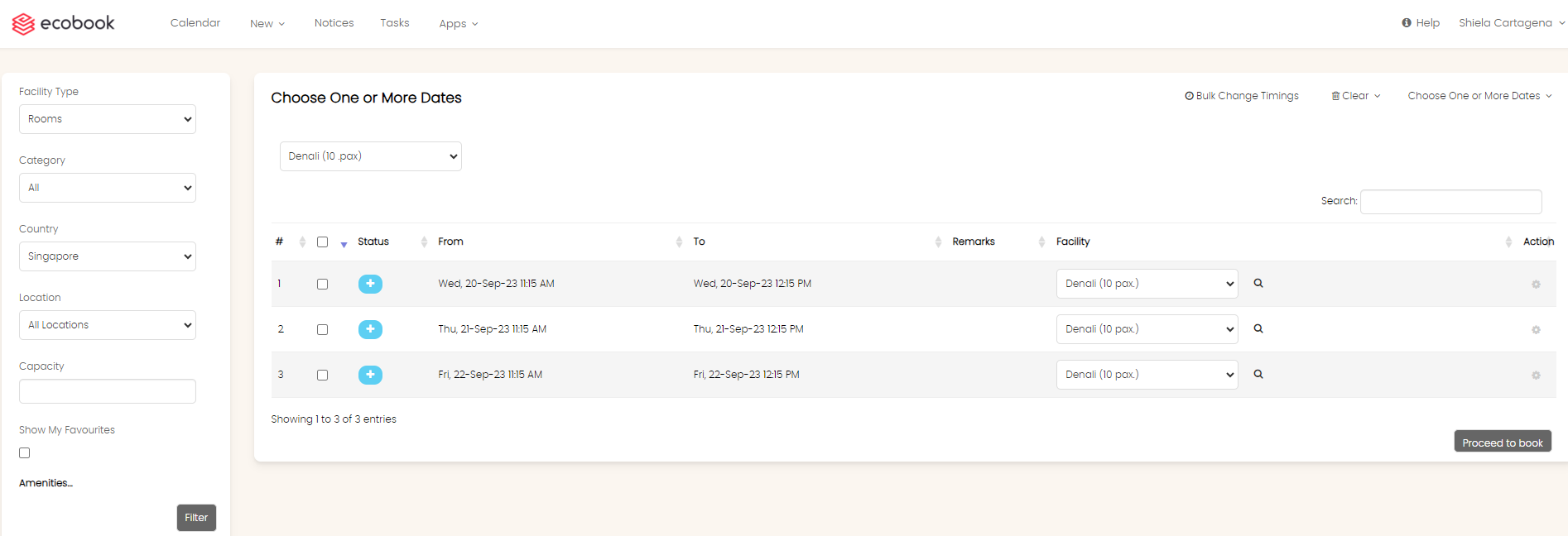Click the ecobook logo icon
This screenshot has width=1568, height=536.
pos(23,24)
